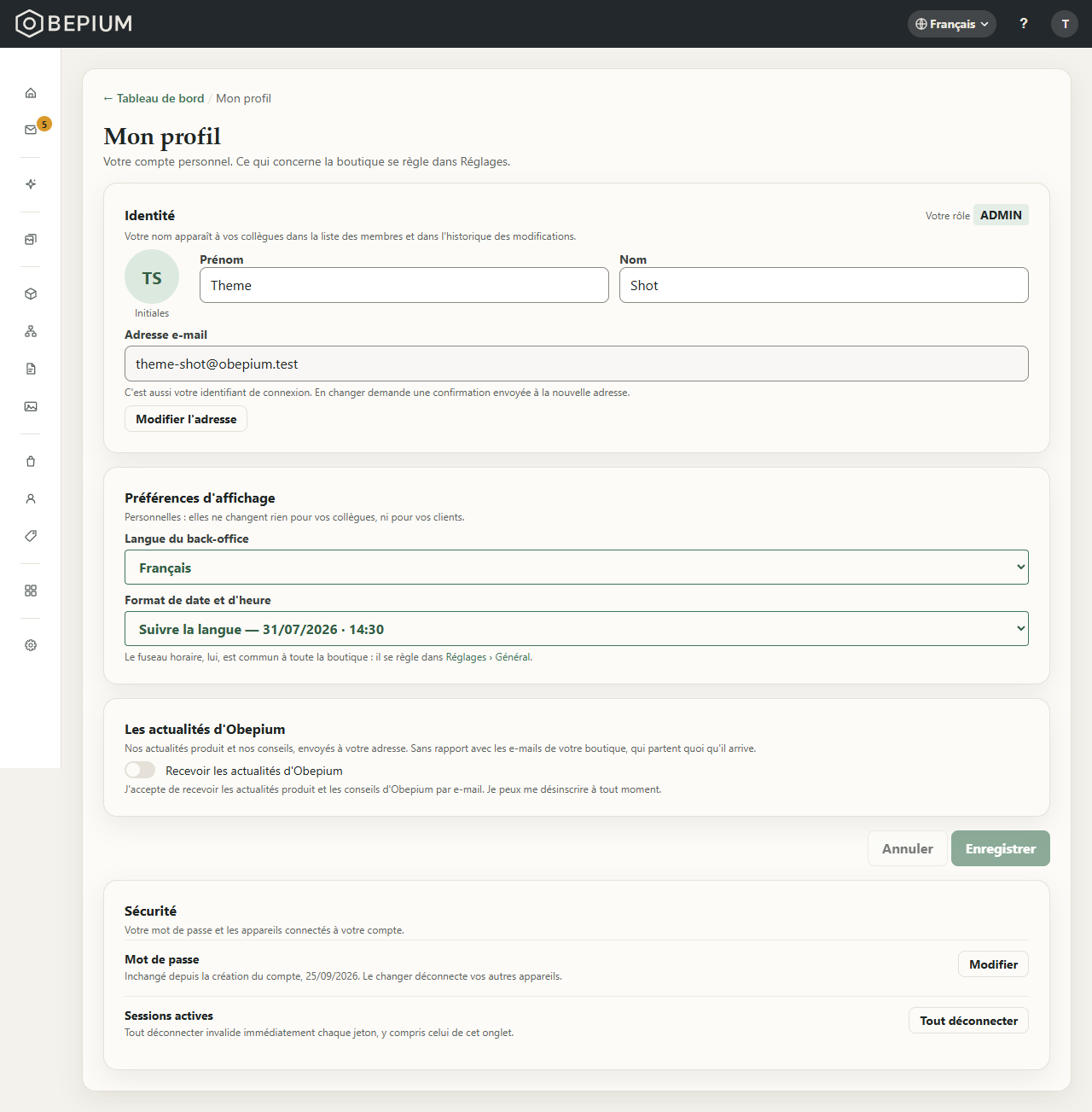
Task: Open the mail inbox with 5 badge
Action: [31, 130]
